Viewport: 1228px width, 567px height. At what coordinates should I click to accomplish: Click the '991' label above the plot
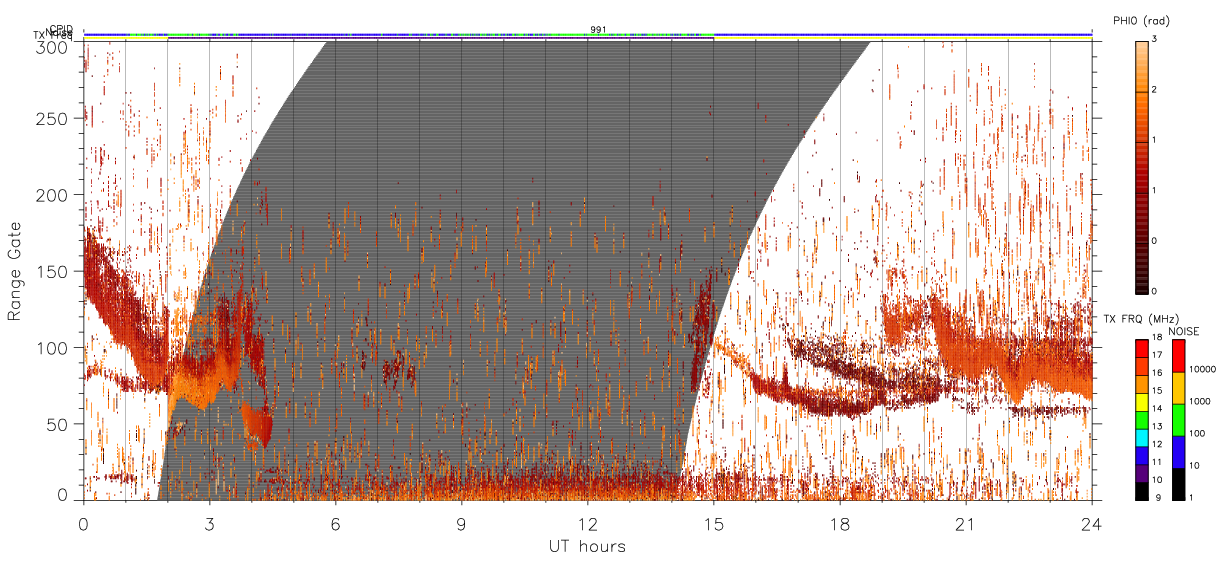click(597, 29)
